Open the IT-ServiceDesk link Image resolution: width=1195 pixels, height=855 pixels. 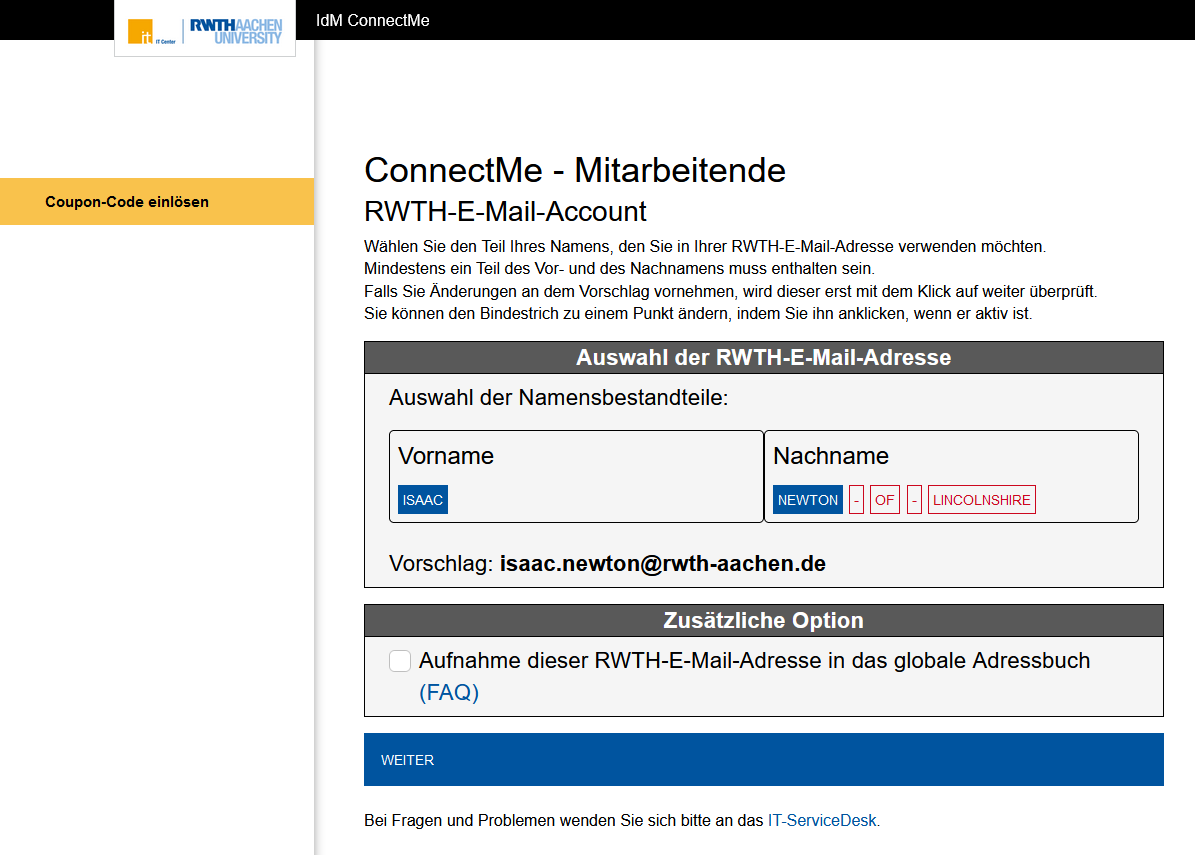tap(822, 821)
